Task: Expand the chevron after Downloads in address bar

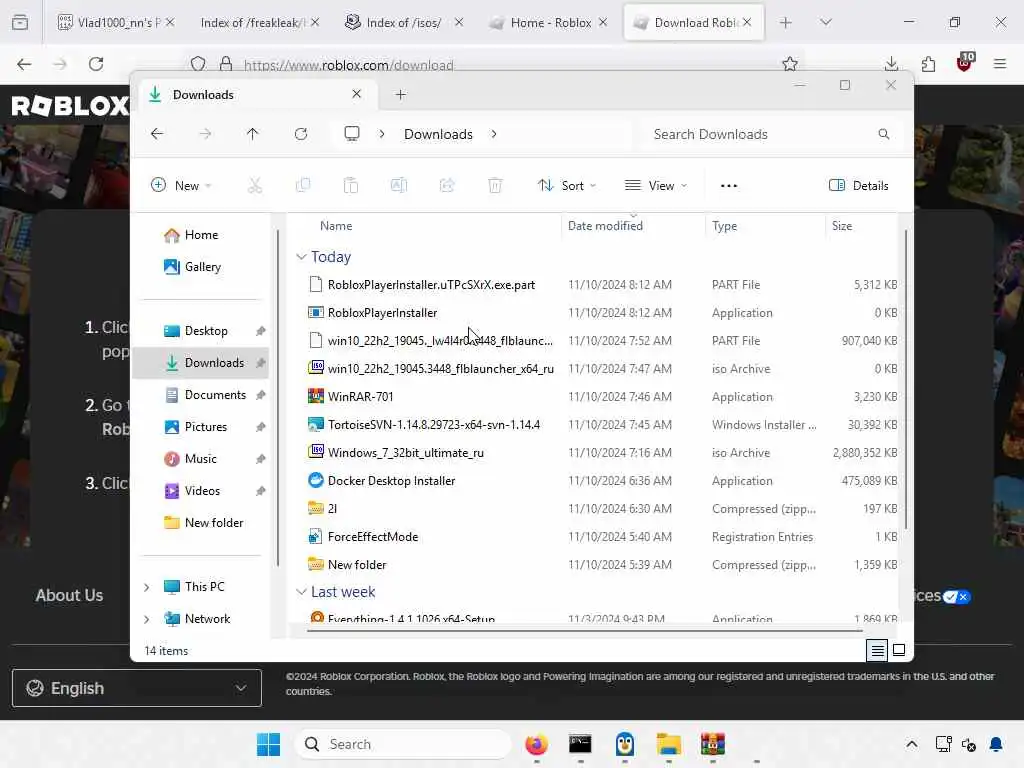Action: click(x=494, y=134)
